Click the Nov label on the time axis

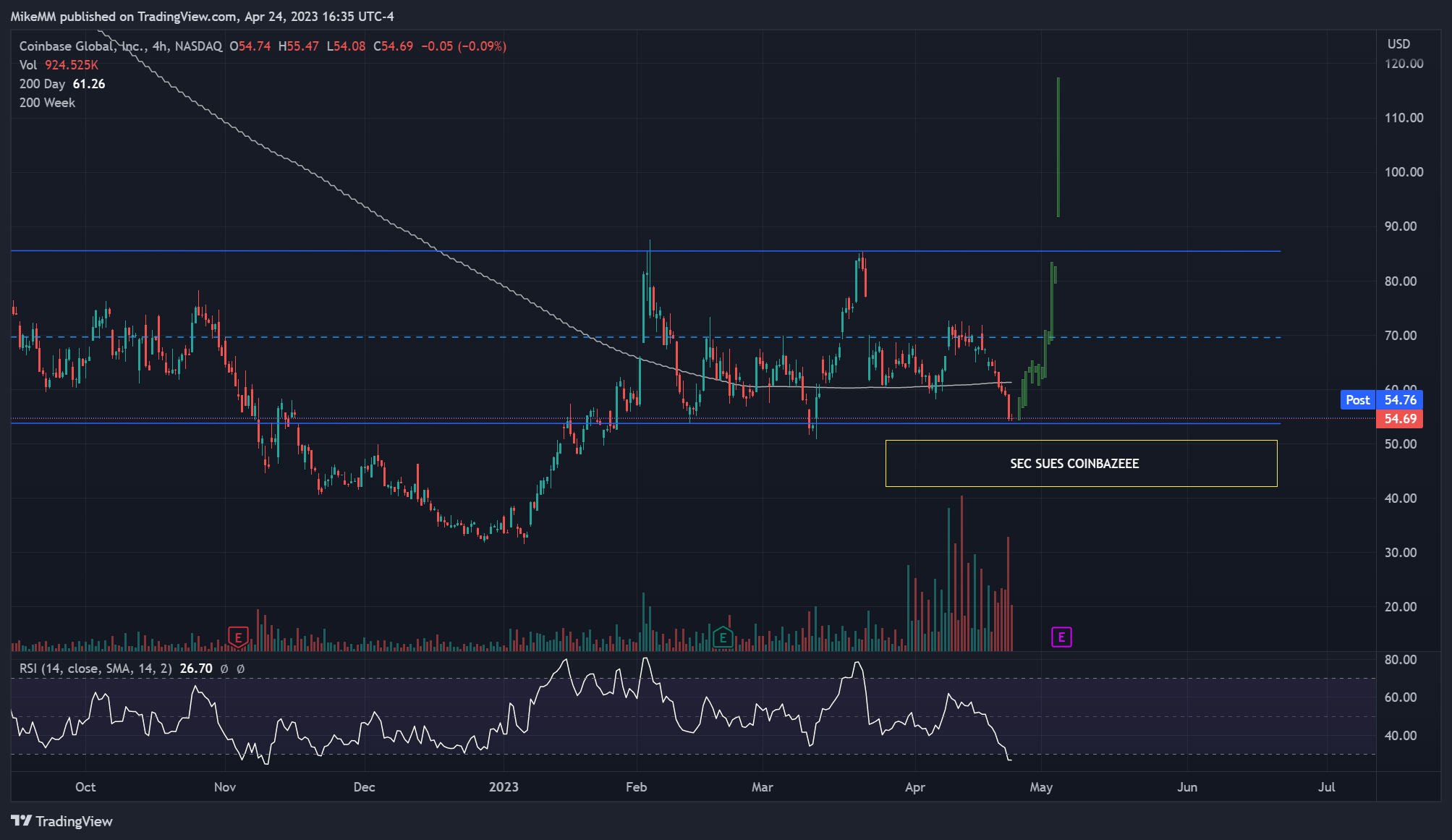pos(225,787)
